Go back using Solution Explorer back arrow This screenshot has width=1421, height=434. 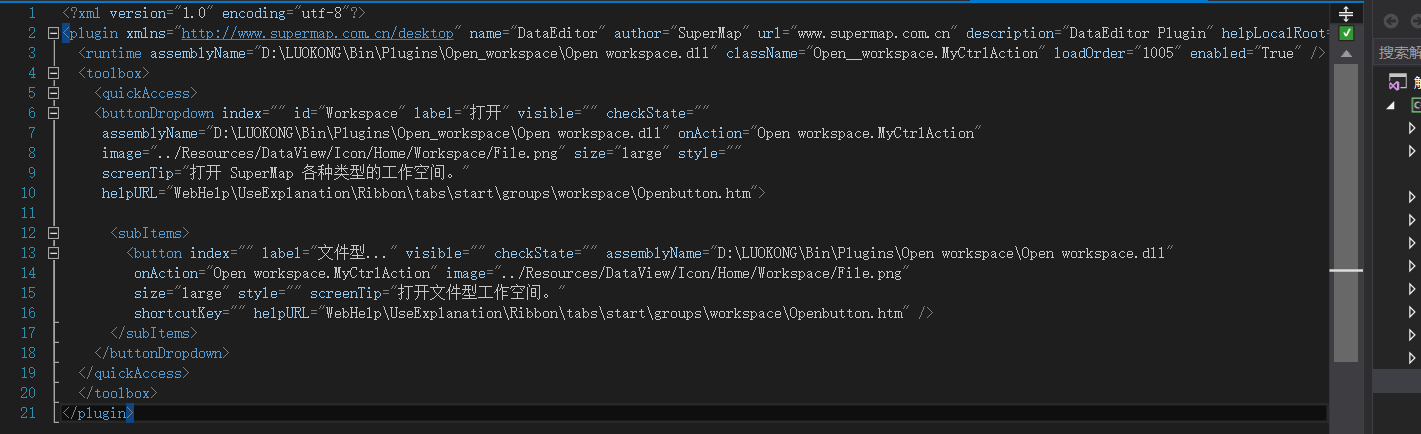pyautogui.click(x=1391, y=21)
